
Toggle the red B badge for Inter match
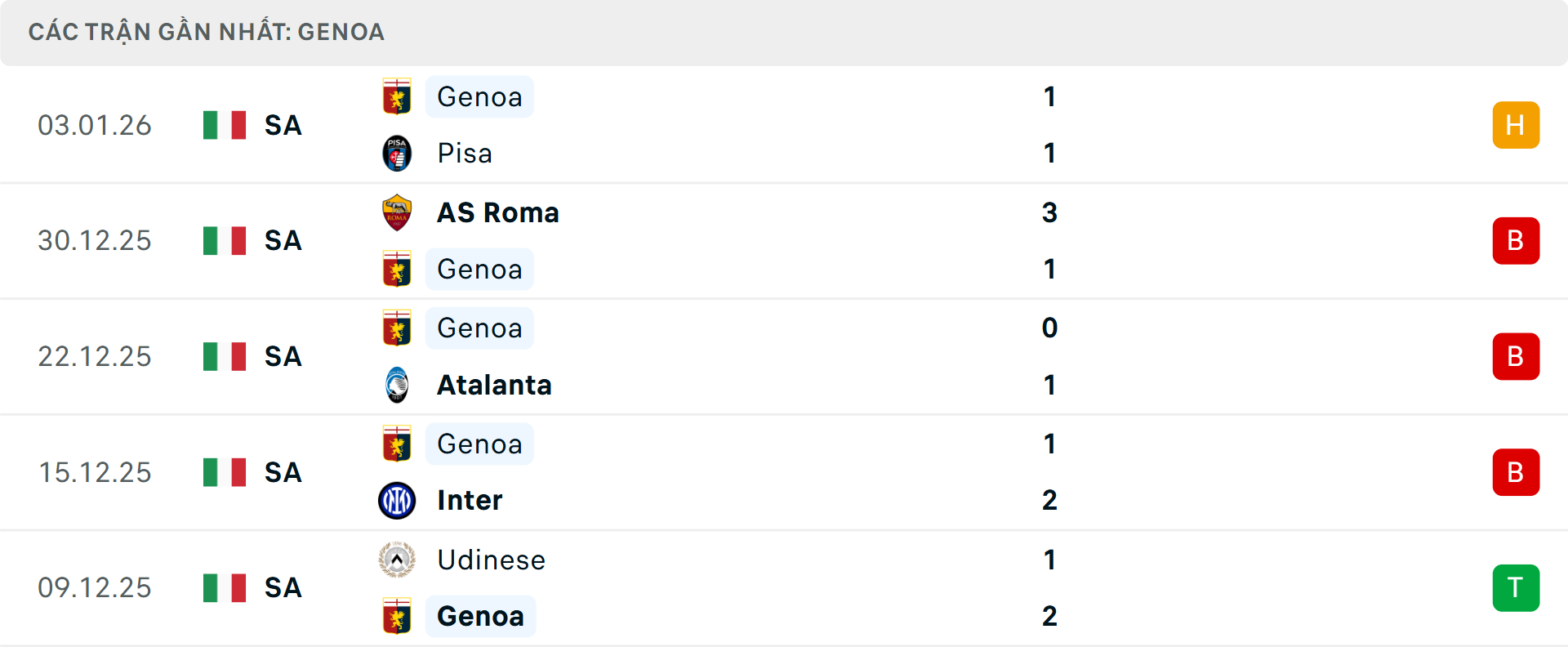1517,472
